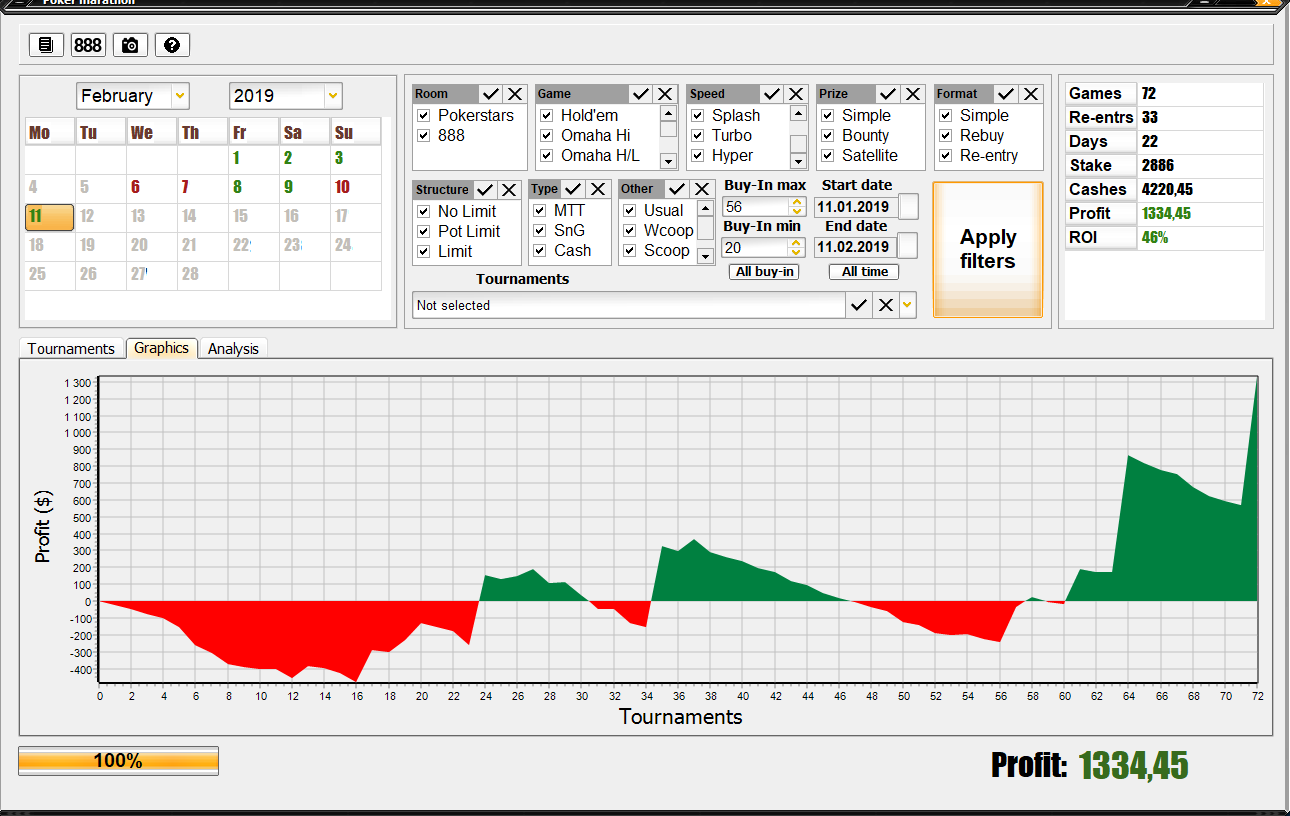
Task: Click the Not selected tournaments field
Action: pyautogui.click(x=629, y=305)
